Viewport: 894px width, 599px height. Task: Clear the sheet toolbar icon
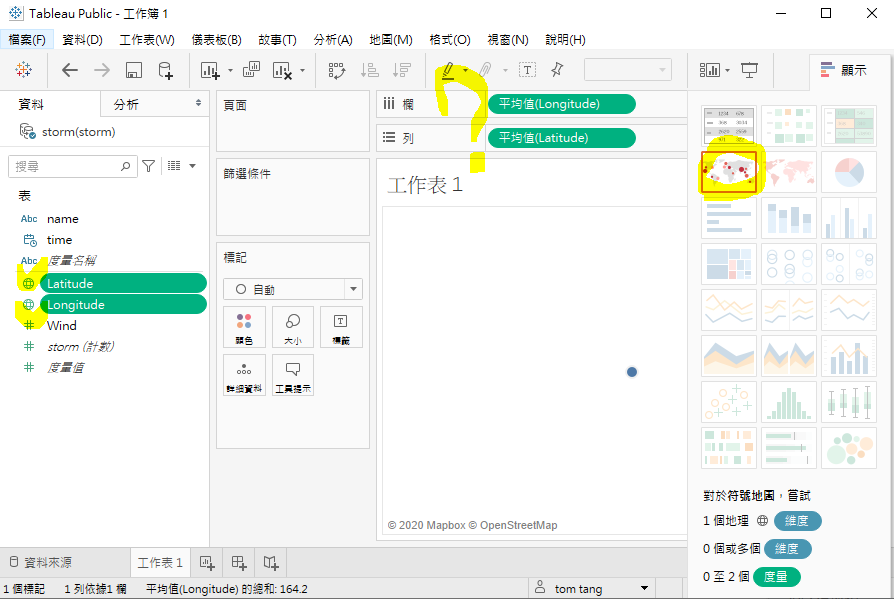pyautogui.click(x=282, y=70)
